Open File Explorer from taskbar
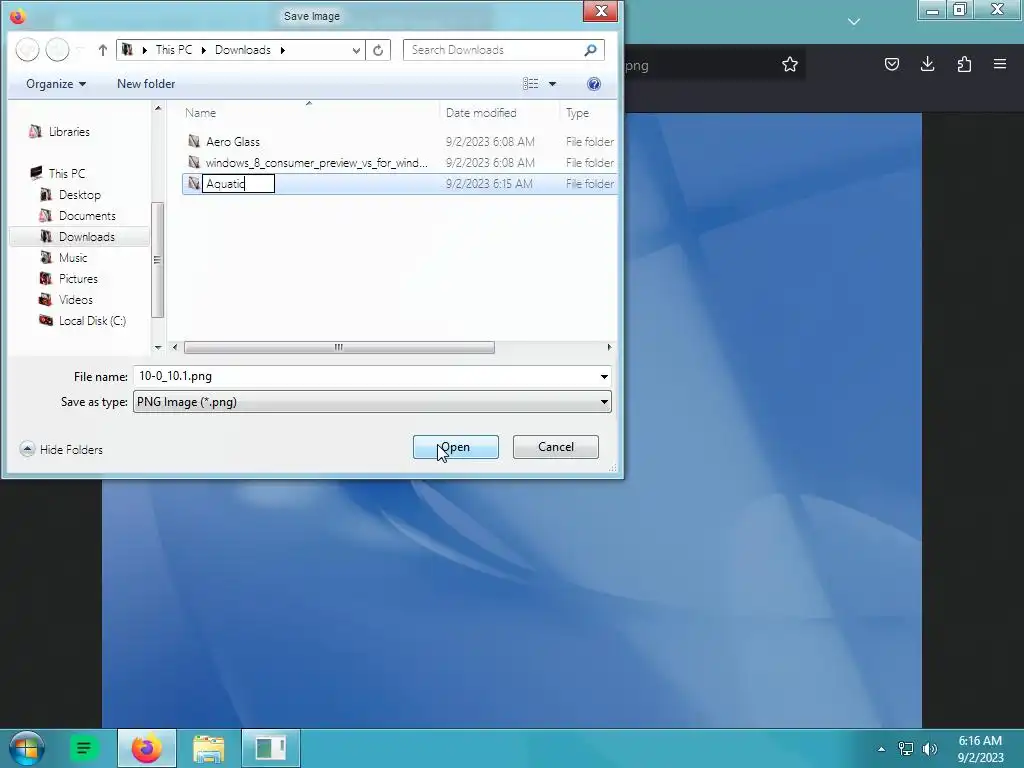1024x768 pixels. coord(208,748)
